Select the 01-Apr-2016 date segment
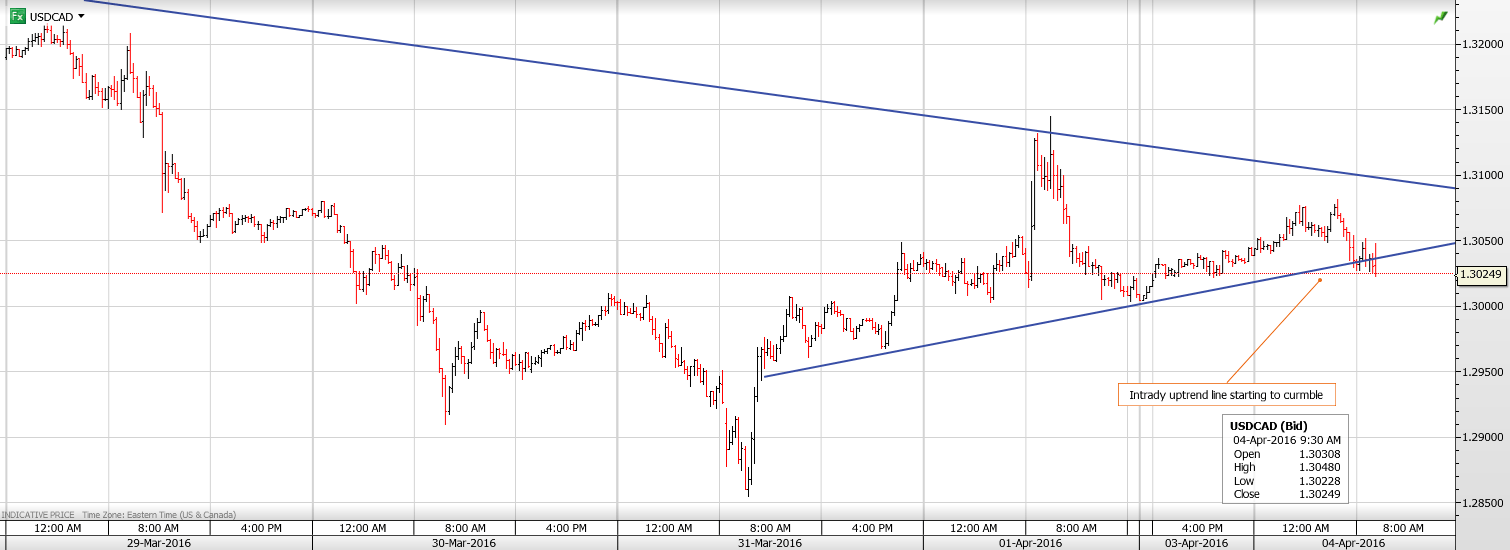 coord(1031,543)
